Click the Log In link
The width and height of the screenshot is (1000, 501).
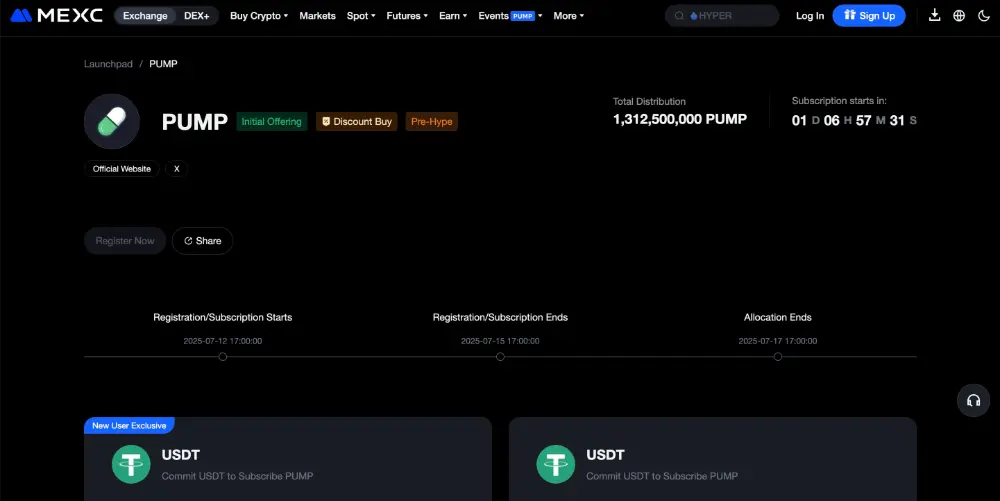click(809, 16)
